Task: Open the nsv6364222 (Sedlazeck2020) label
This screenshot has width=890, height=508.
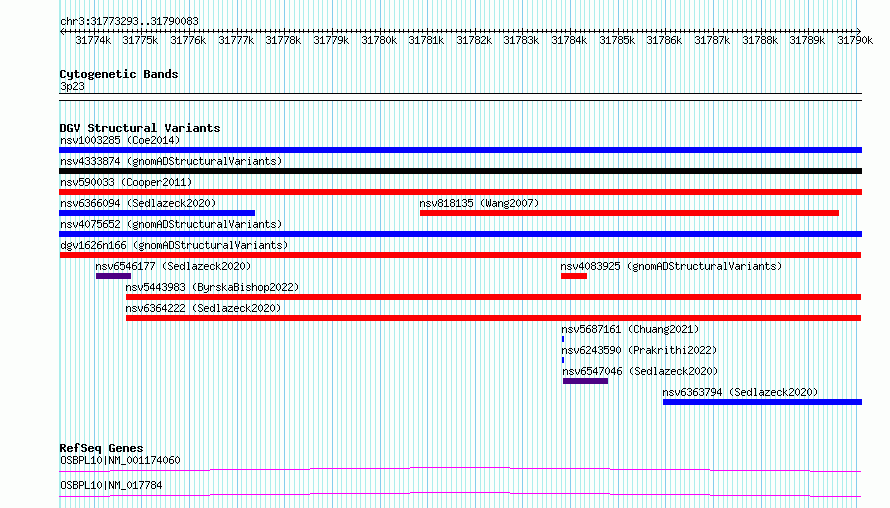Action: pos(203,308)
